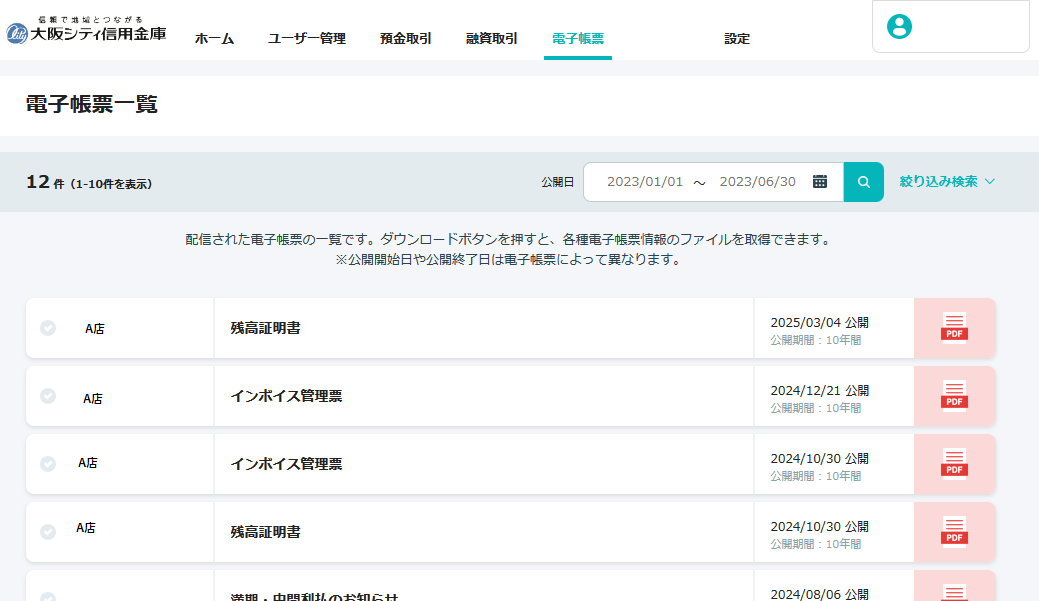This screenshot has width=1039, height=601.
Task: Click the 公開日 label
Action: click(x=557, y=182)
